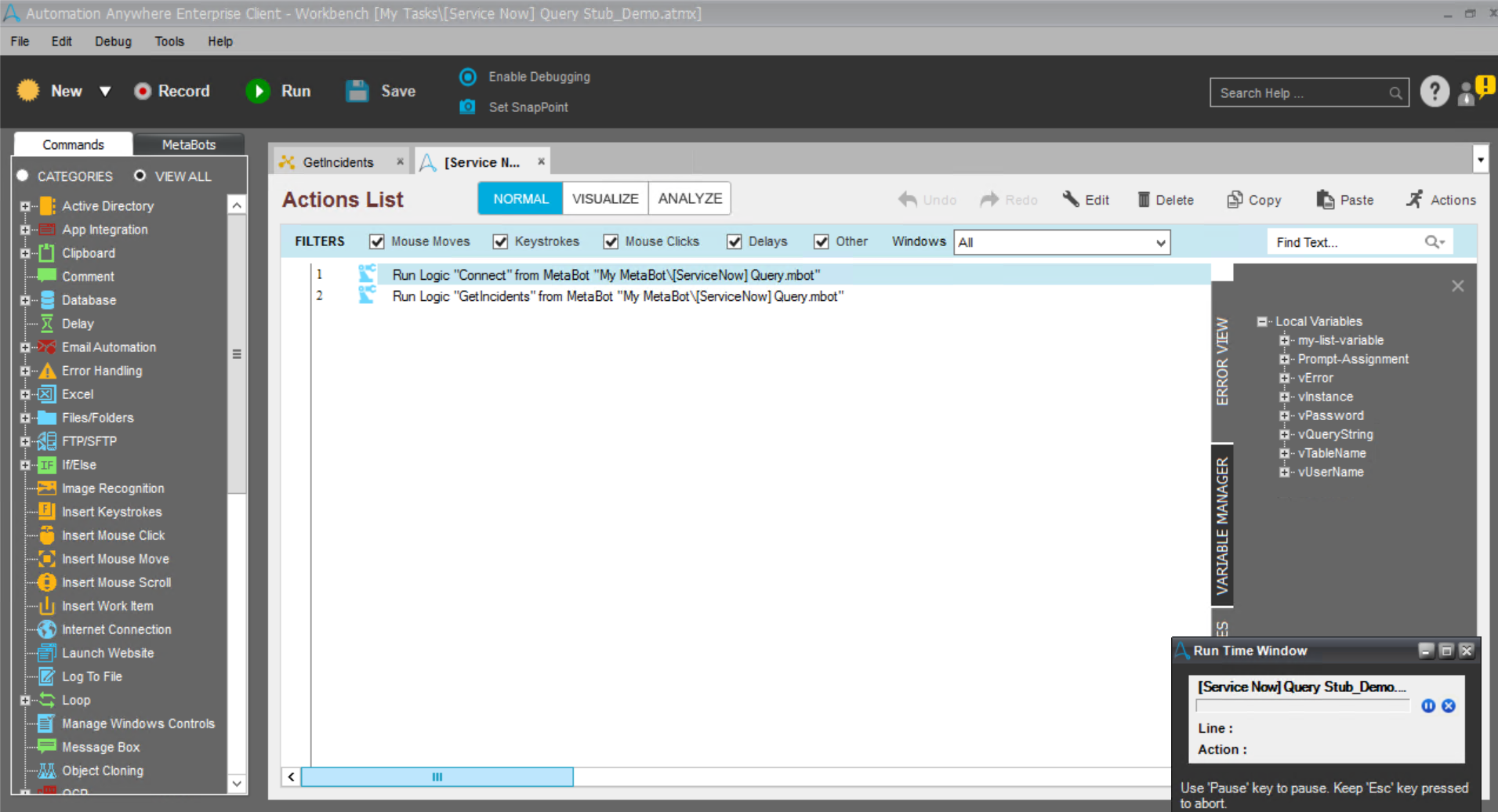Collapse the Local Variables tree
The height and width of the screenshot is (812, 1498).
coord(1262,321)
